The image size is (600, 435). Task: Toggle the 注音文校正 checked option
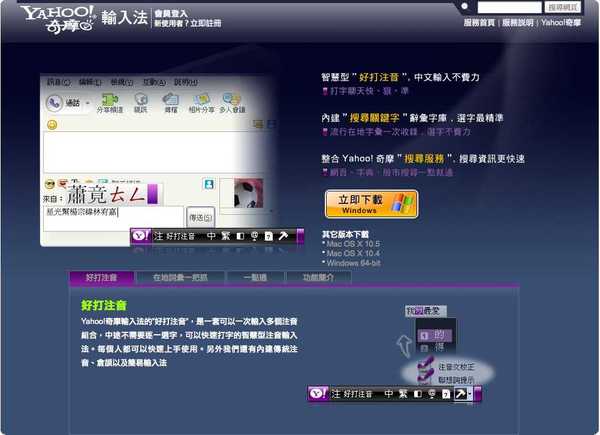pos(447,367)
